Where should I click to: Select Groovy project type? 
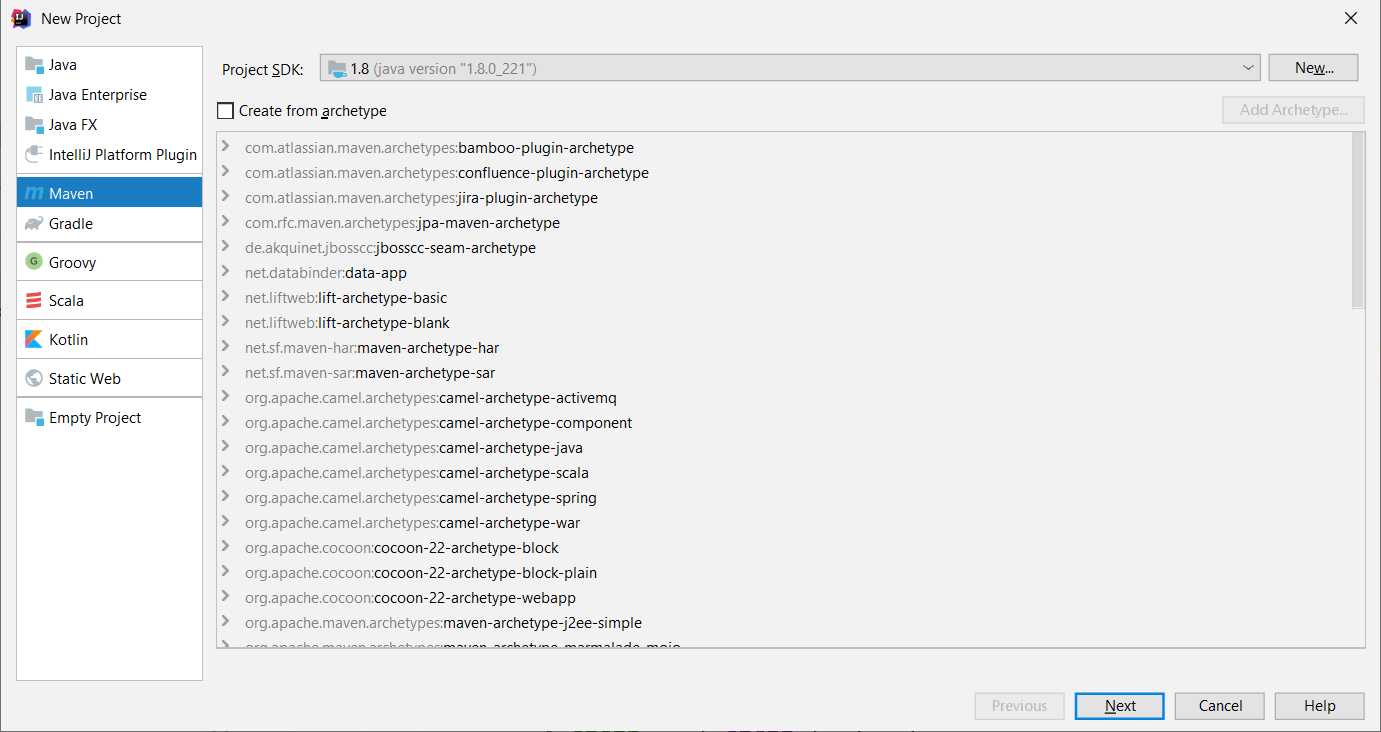click(x=109, y=263)
